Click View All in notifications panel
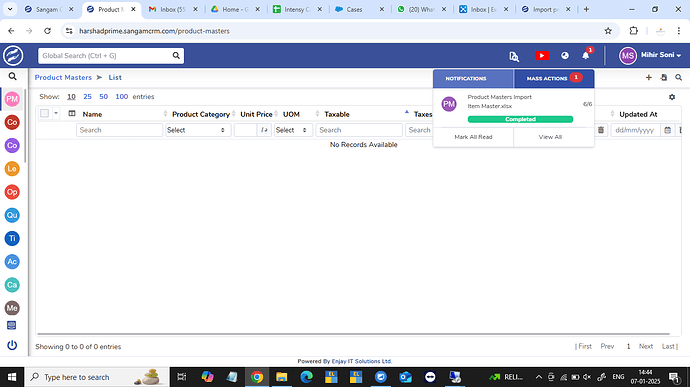This screenshot has width=690, height=387. 550,137
